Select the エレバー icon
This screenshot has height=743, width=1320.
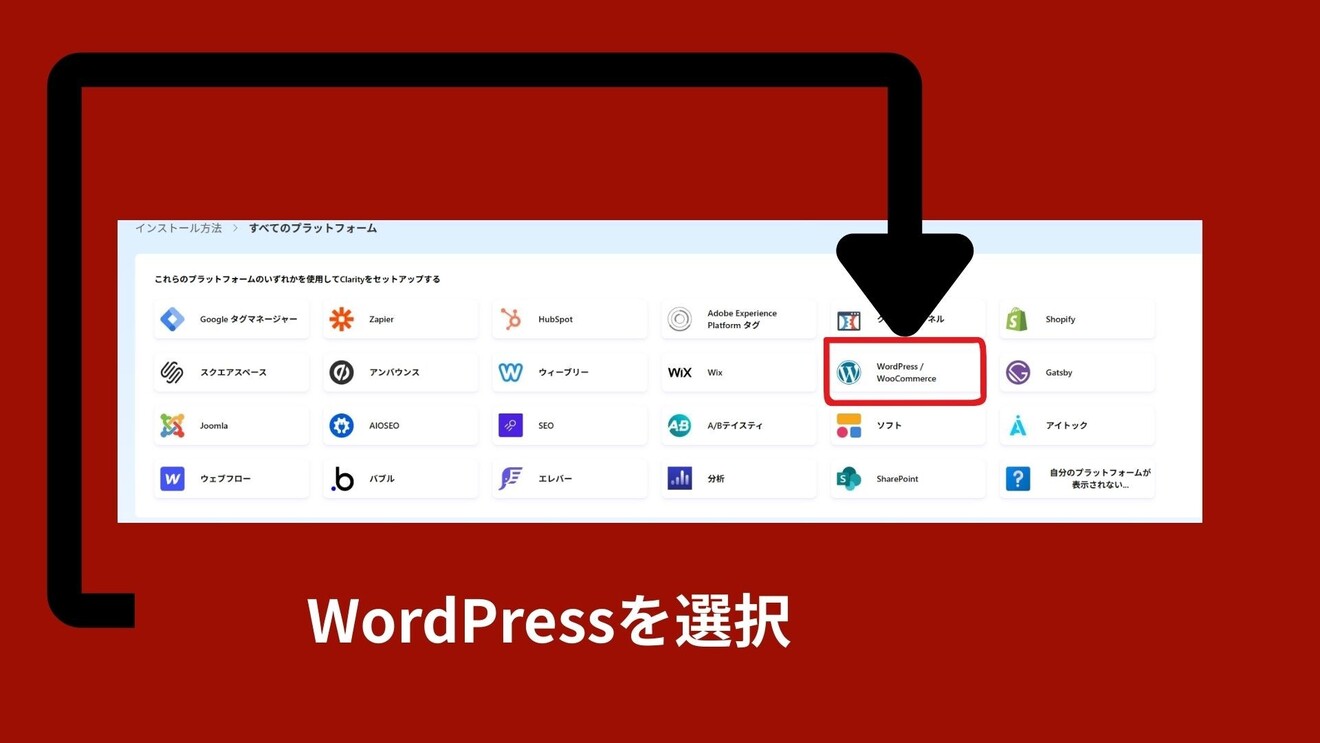(x=511, y=478)
